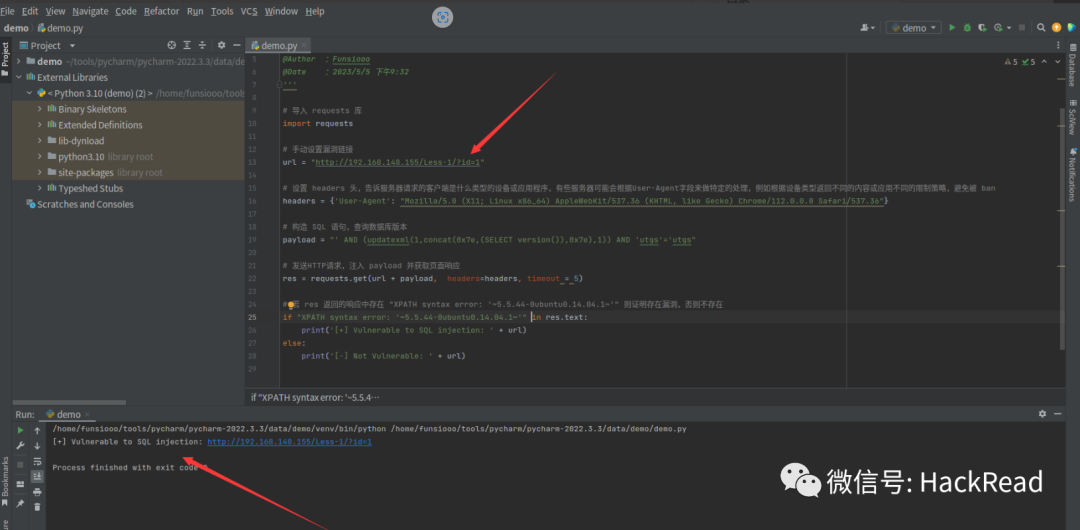Expand the demo project folder
Viewport: 1080px width, 530px height.
19,61
